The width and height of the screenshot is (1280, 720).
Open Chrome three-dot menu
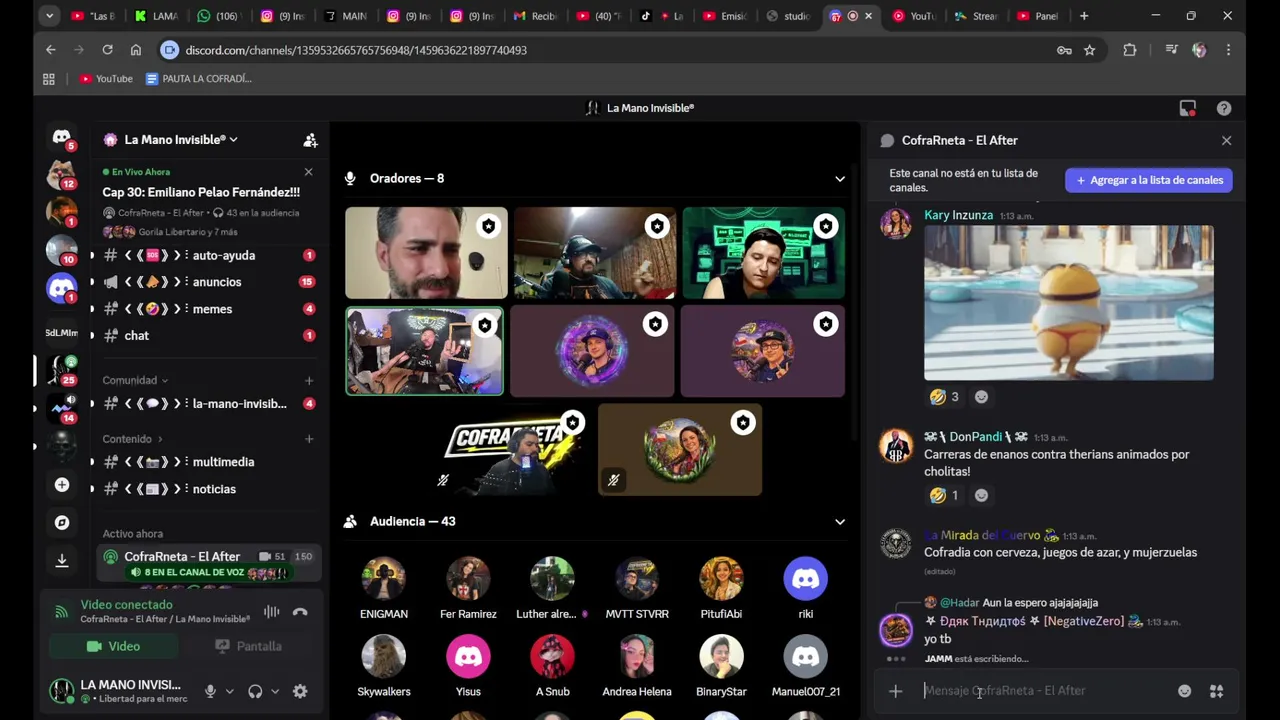(x=1228, y=50)
